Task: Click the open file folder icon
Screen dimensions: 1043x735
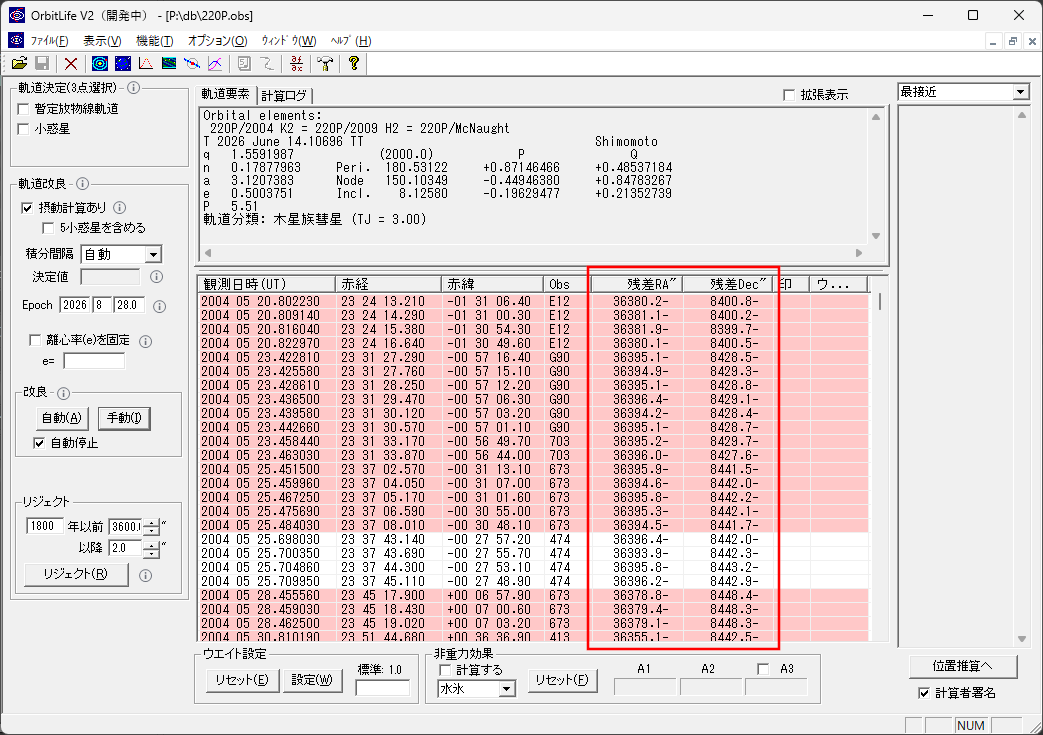Action: tap(19, 64)
